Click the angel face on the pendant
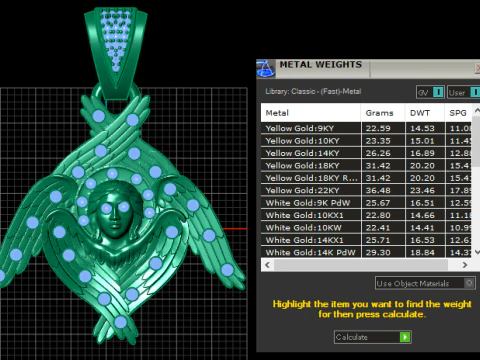480x360 pixels. [x=114, y=212]
